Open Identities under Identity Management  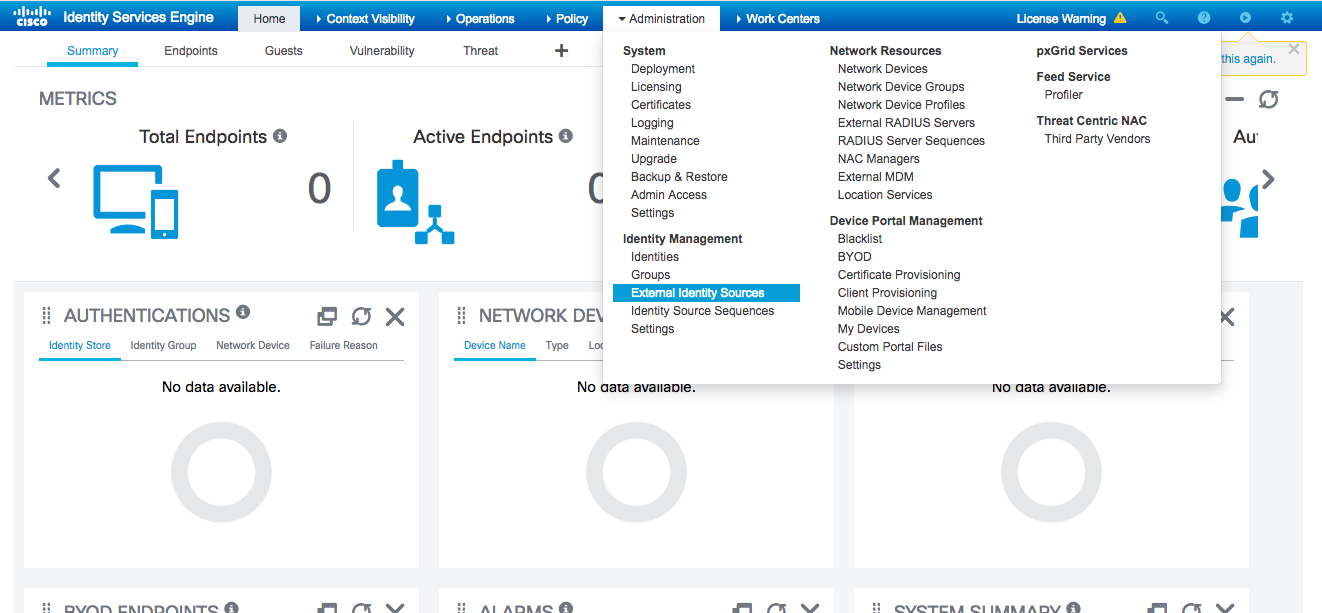tap(655, 257)
